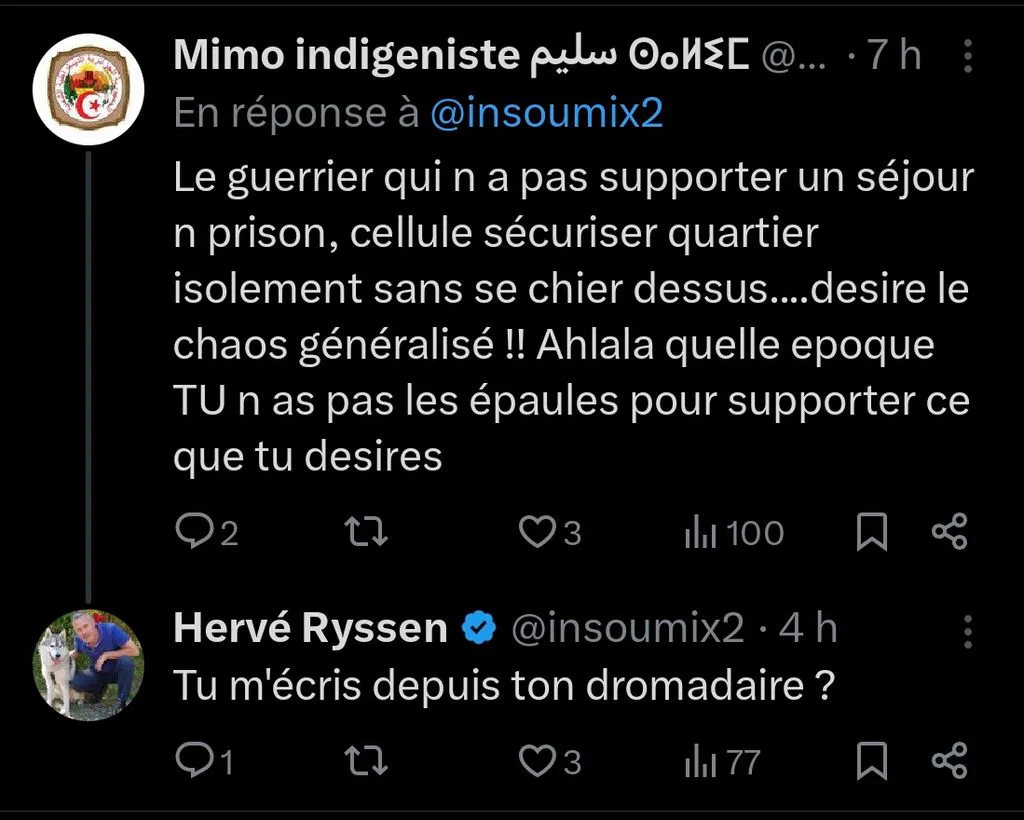Reply to Mimo indigeniste's tweet

(206, 532)
